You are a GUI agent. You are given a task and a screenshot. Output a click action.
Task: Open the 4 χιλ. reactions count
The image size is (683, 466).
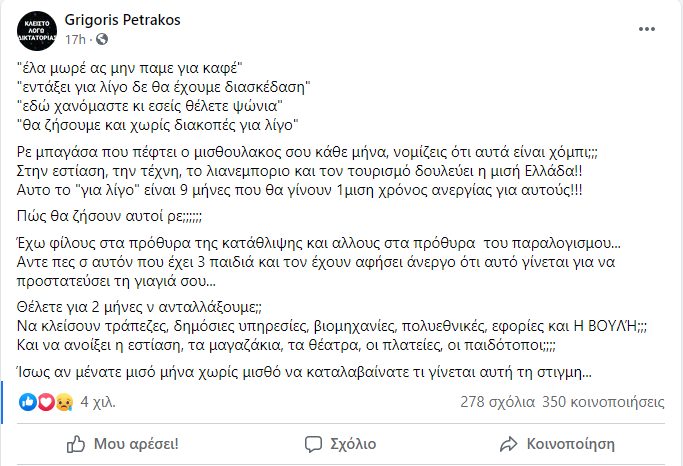[96, 402]
